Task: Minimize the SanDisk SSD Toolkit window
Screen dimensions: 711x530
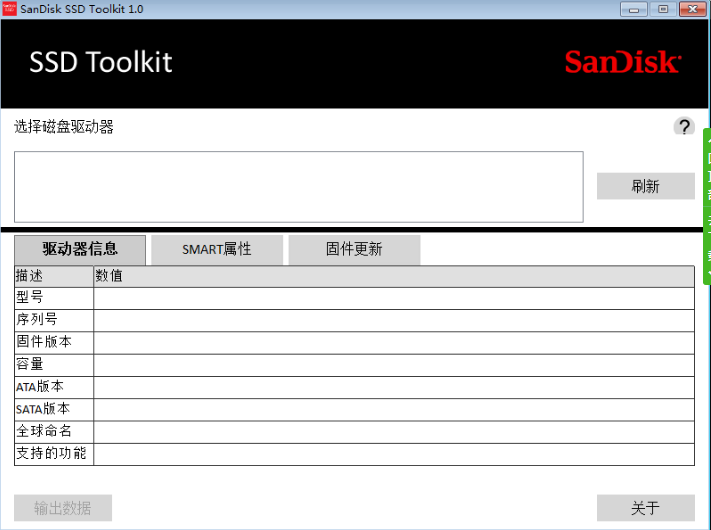Action: (634, 9)
